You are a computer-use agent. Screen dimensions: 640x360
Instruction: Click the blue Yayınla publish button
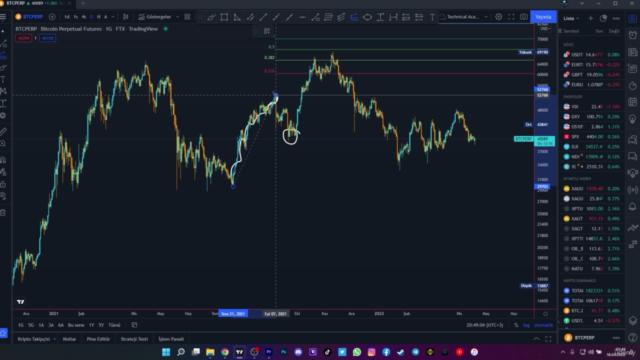point(543,17)
